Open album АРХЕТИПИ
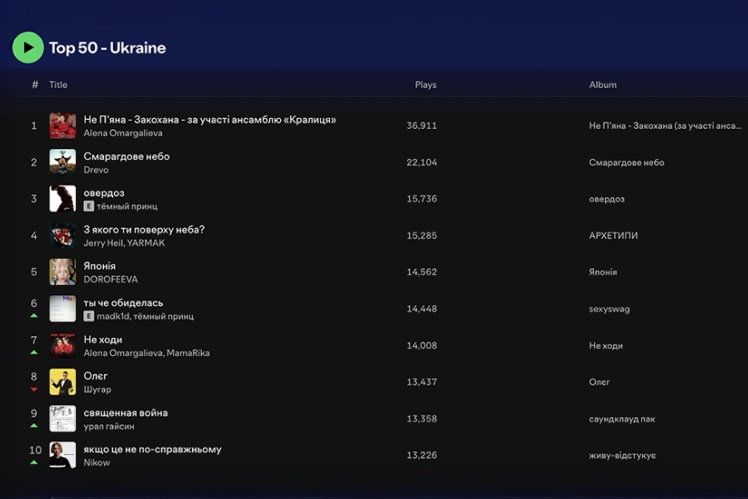The image size is (748, 499). [x=613, y=236]
